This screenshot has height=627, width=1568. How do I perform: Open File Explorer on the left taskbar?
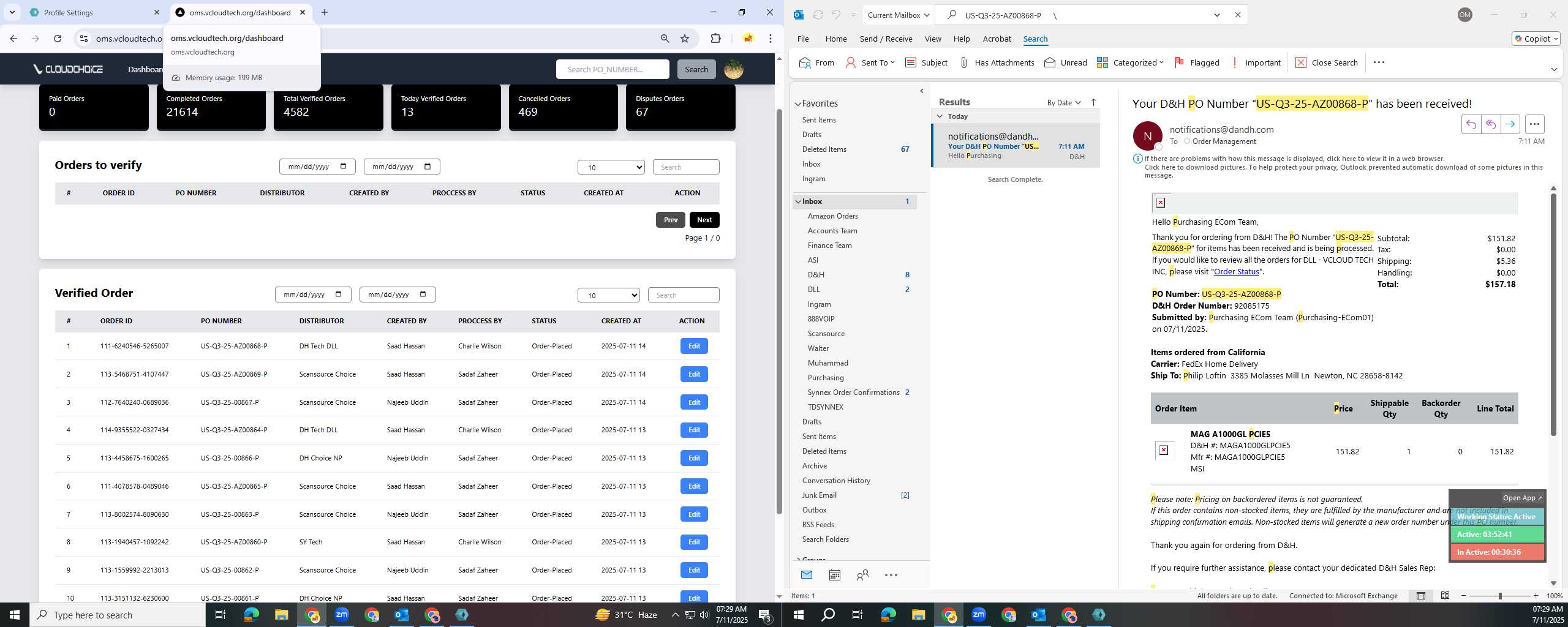point(281,615)
